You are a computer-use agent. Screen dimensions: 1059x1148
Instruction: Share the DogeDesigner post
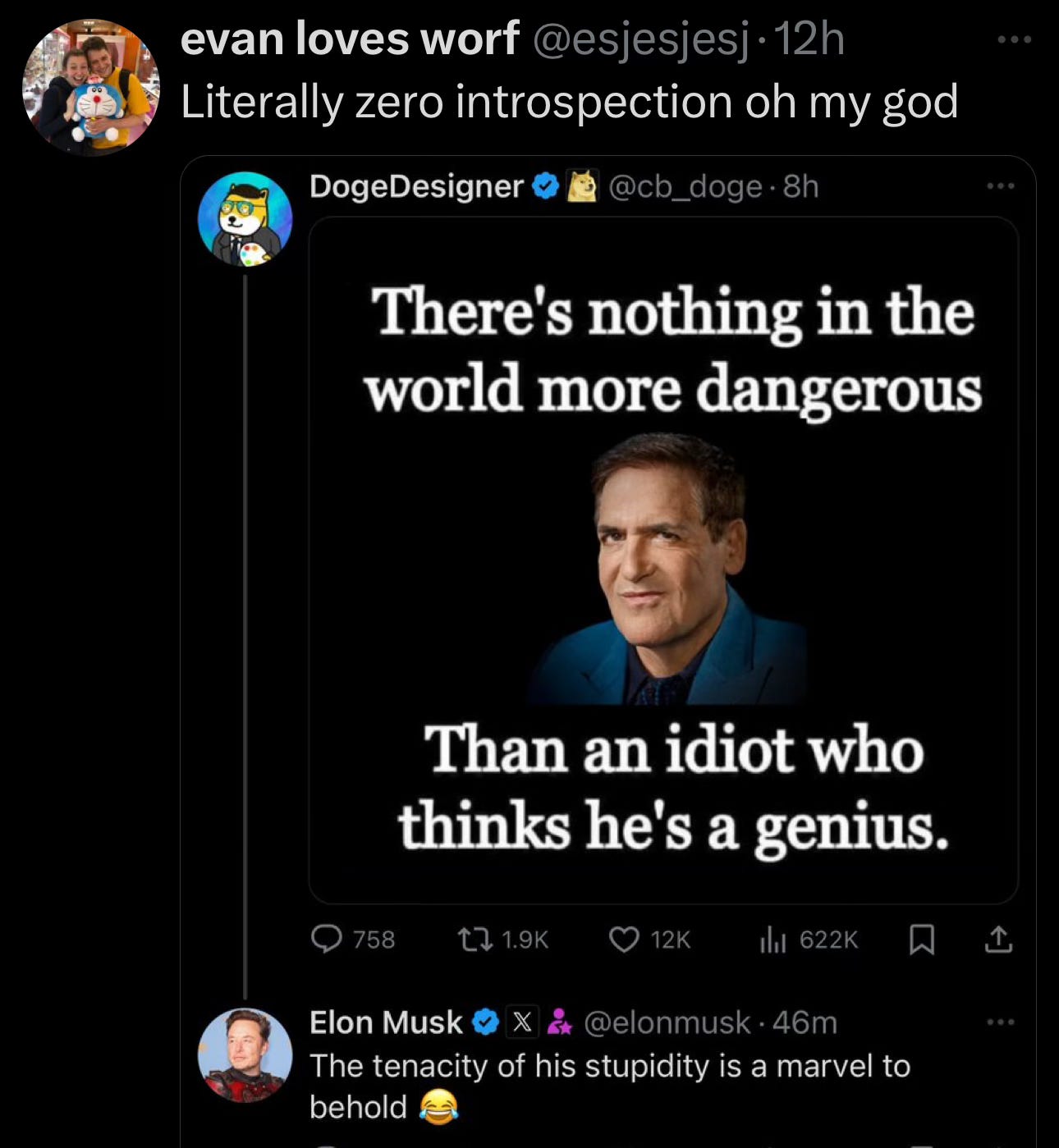point(998,939)
